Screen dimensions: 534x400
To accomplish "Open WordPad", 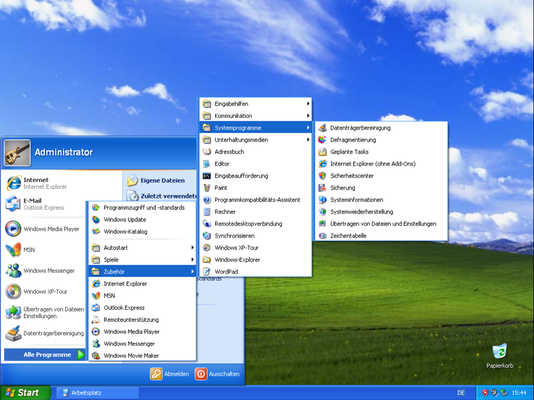I will coord(255,272).
